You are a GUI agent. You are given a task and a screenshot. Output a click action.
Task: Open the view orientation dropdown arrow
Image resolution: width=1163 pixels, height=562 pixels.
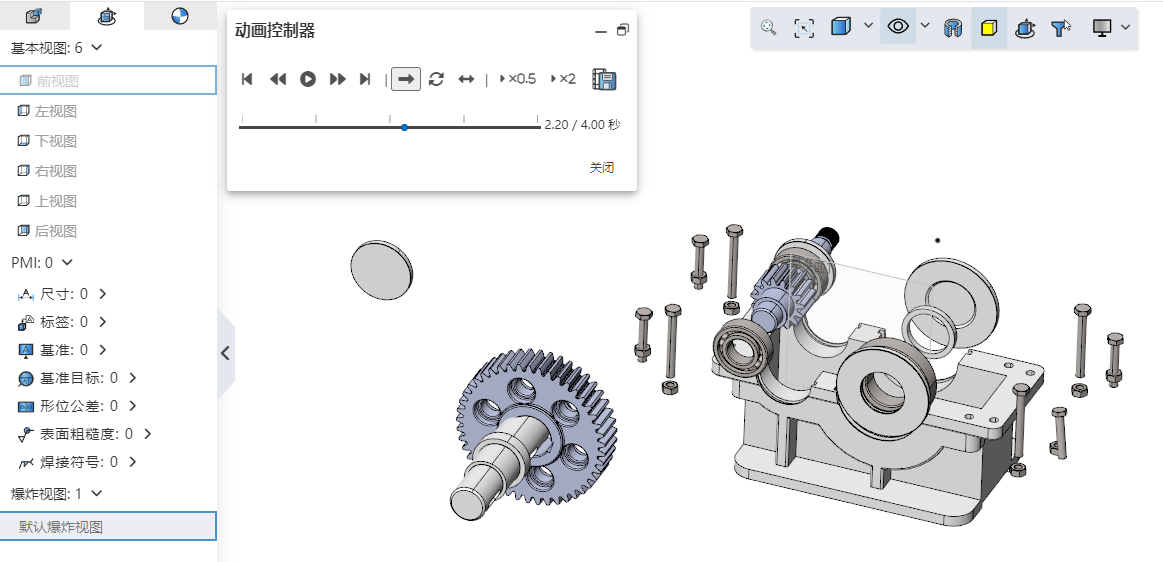point(869,26)
